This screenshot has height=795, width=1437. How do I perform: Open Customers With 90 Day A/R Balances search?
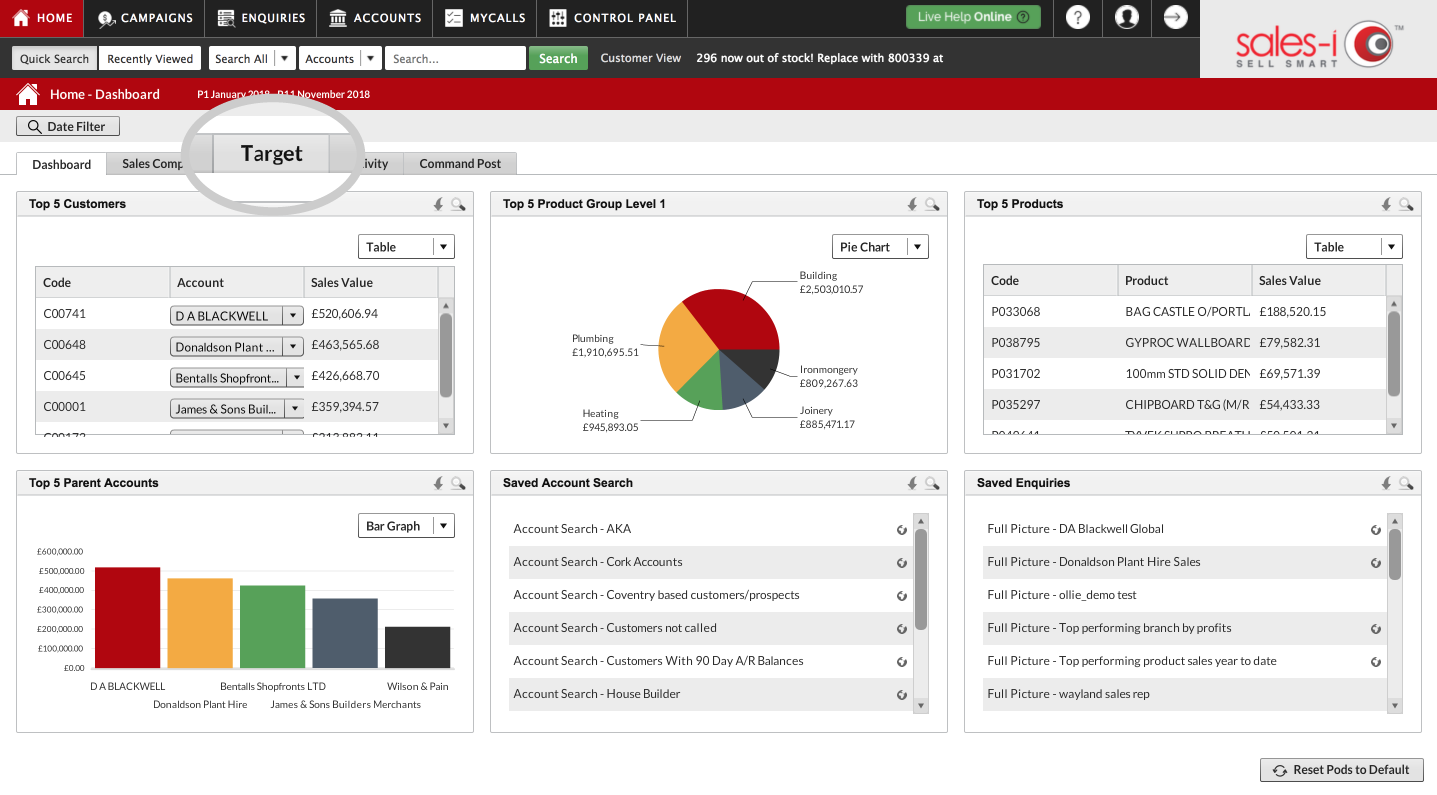click(x=658, y=661)
